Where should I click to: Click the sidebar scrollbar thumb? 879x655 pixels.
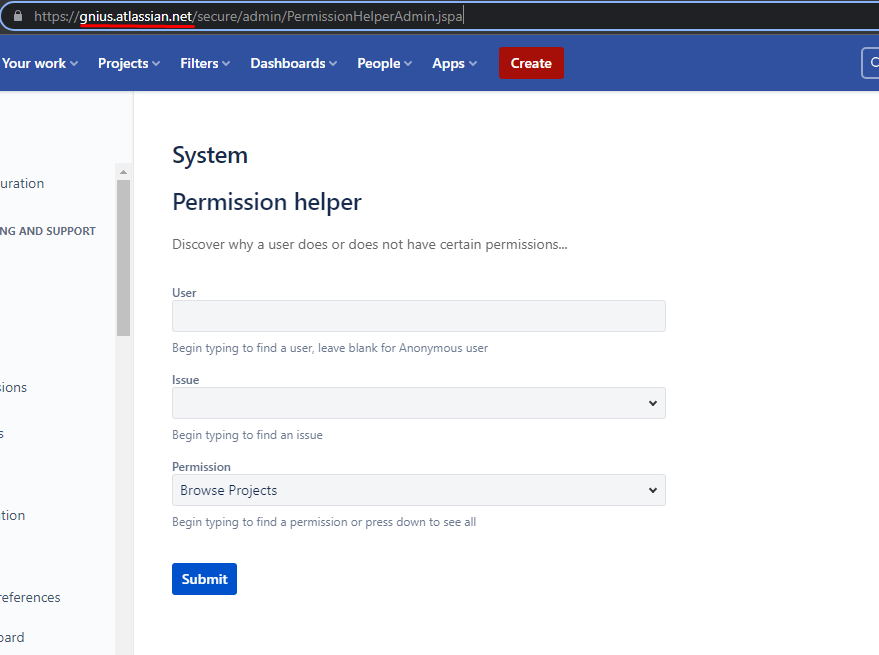pos(123,258)
